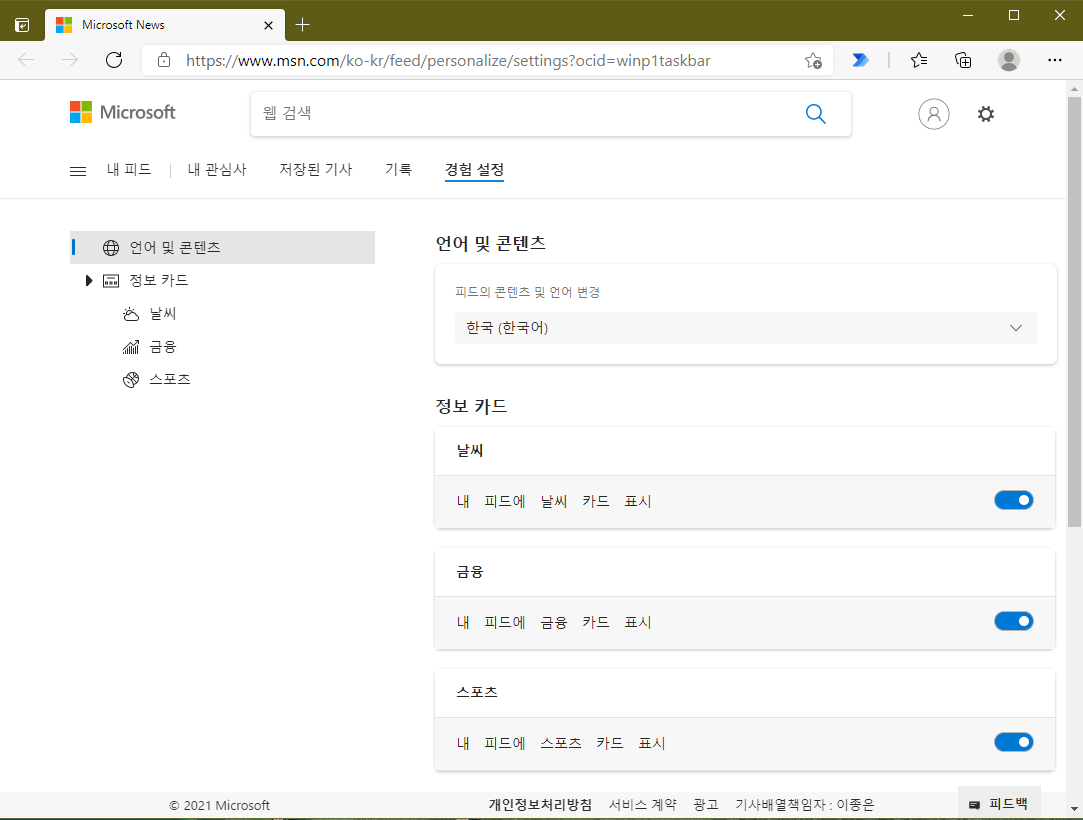
Task: Reload the page with the refresh icon
Action: pos(114,60)
